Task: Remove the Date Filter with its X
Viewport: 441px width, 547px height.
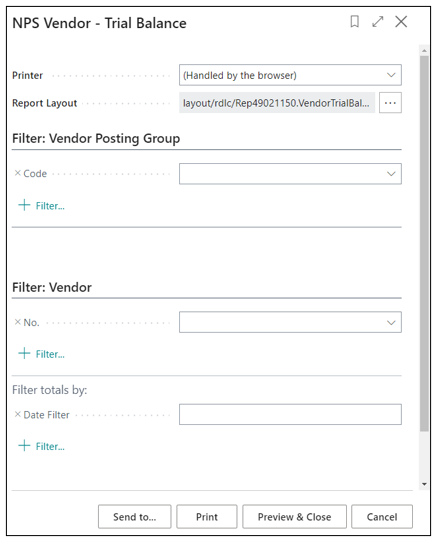Action: pos(17,414)
